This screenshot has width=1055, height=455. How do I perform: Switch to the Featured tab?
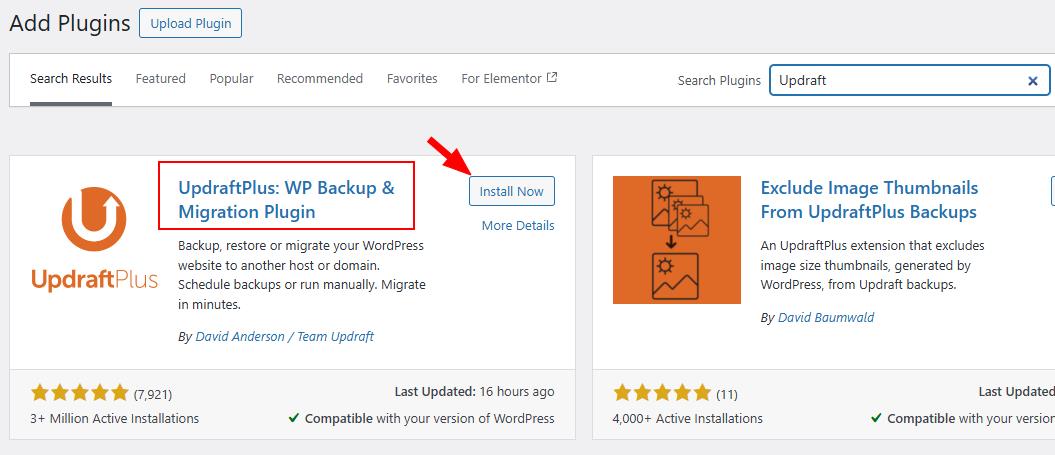pos(161,78)
